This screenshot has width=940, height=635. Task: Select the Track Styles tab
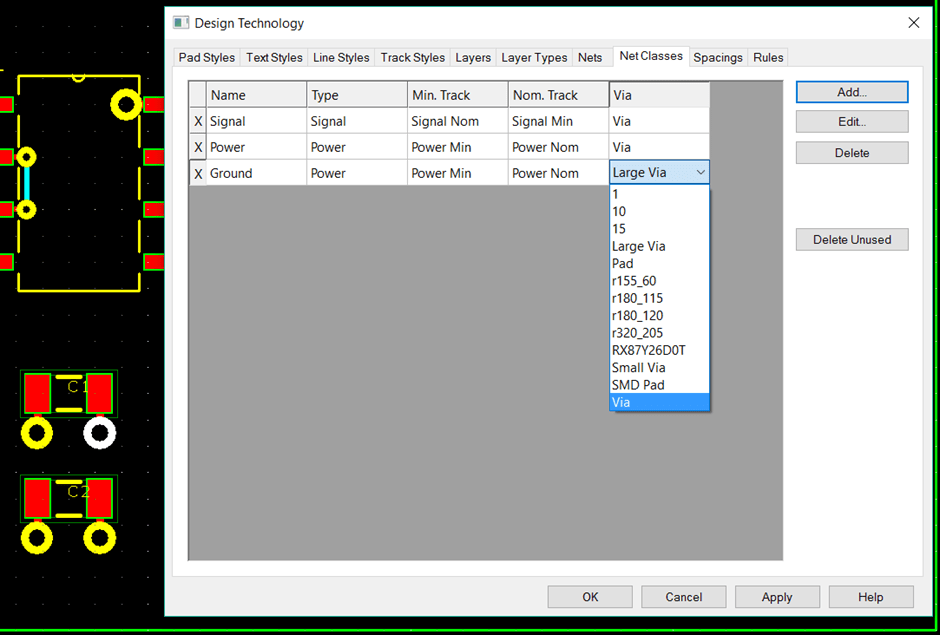(x=412, y=58)
